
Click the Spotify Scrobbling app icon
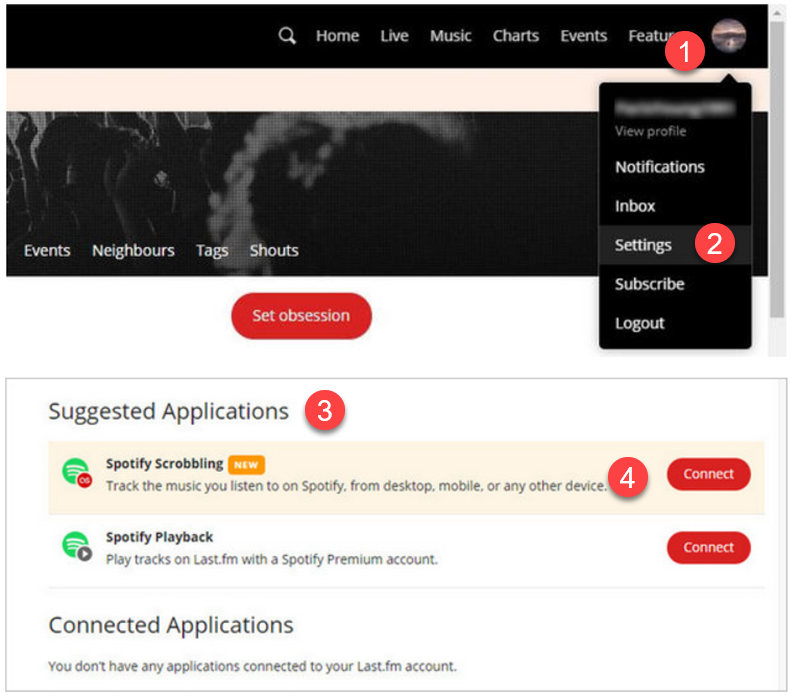[x=76, y=473]
